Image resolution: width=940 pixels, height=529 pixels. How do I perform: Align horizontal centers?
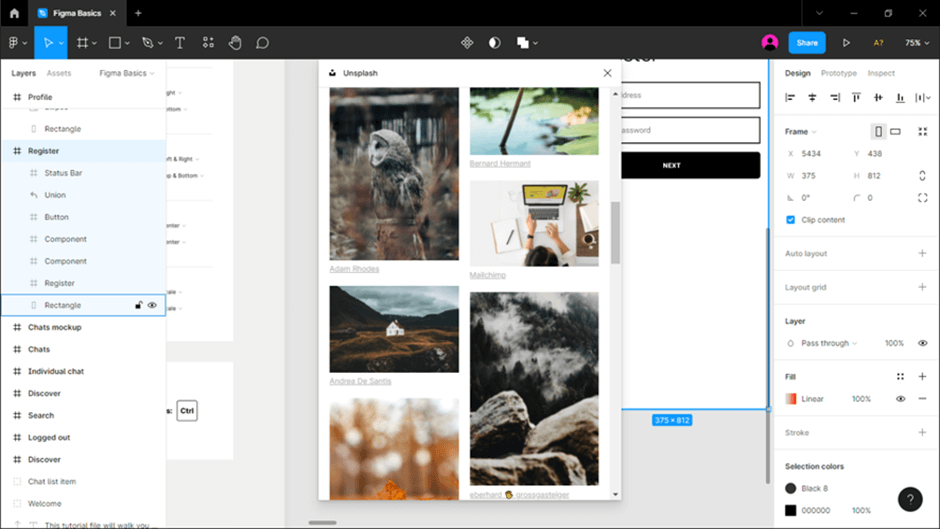click(x=812, y=97)
